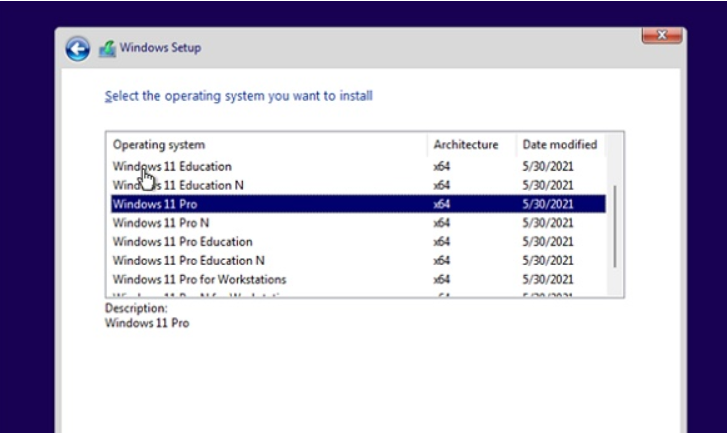Click the Description label below the list
727x433 pixels.
tap(134, 309)
